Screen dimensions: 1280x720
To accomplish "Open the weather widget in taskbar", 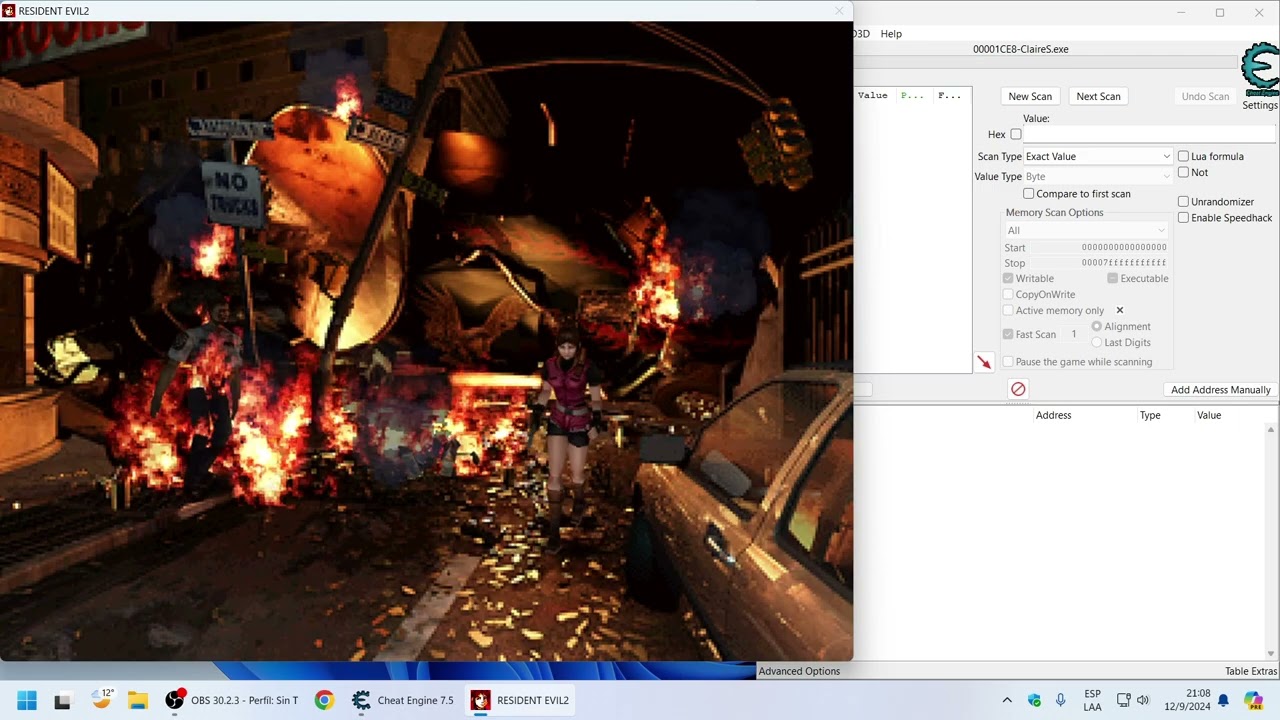I will [102, 700].
